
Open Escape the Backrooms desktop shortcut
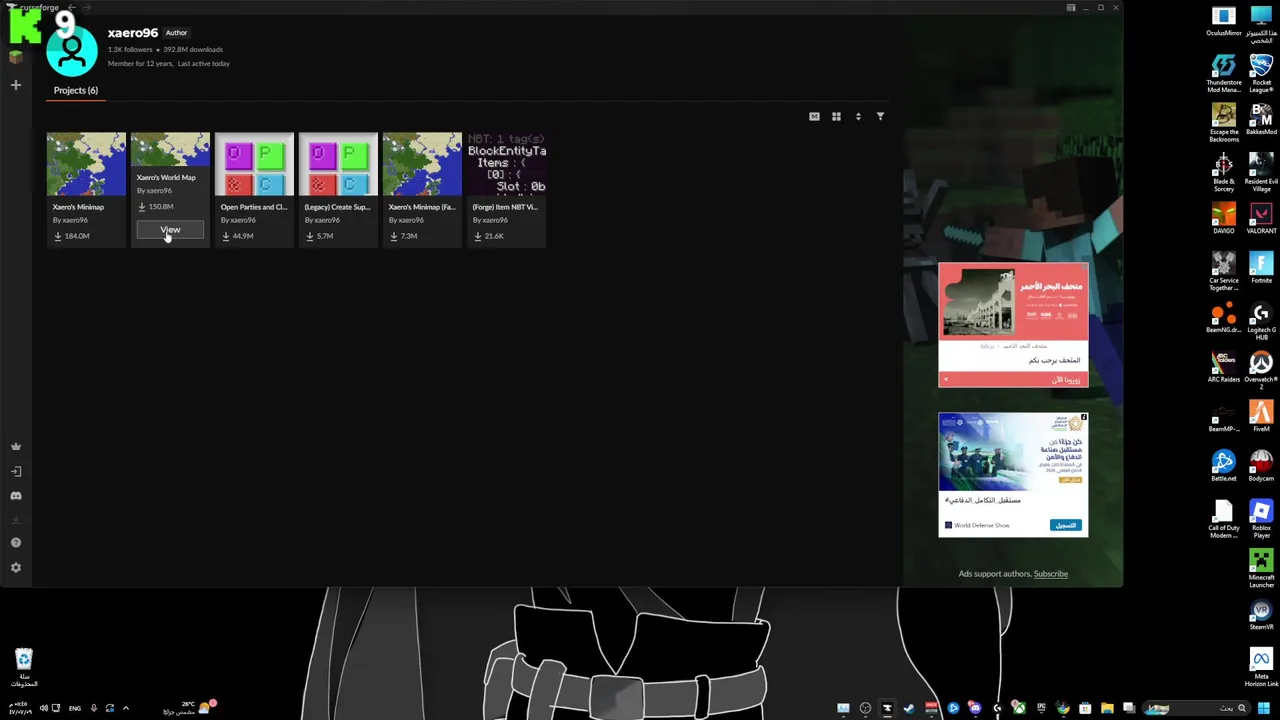(1224, 124)
